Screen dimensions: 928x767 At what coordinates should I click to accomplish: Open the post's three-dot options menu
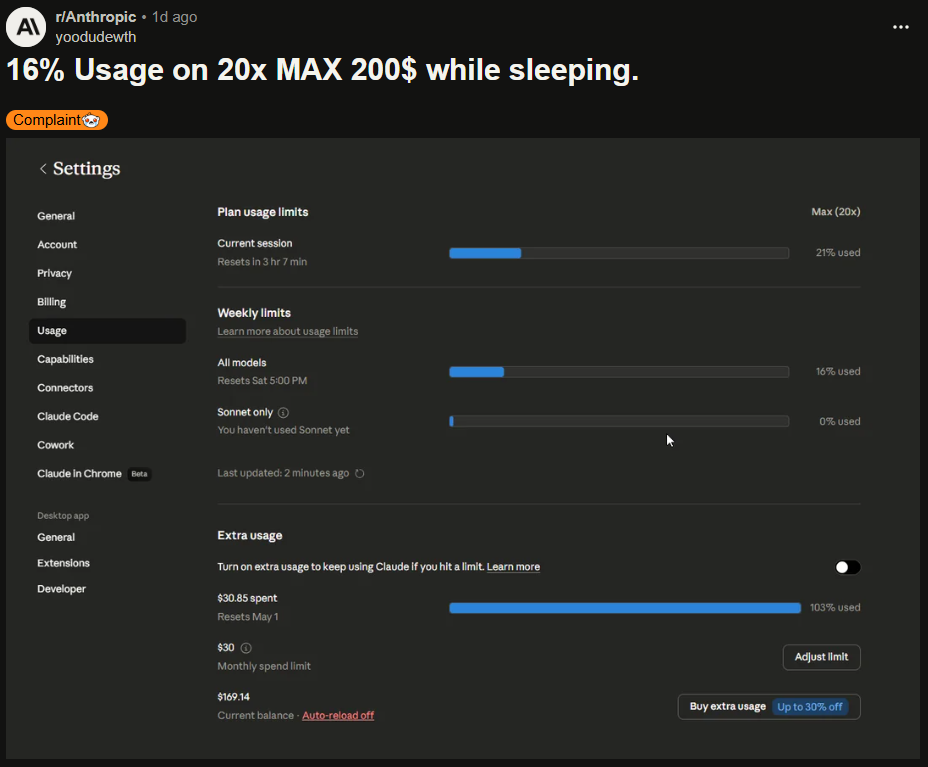click(x=900, y=27)
